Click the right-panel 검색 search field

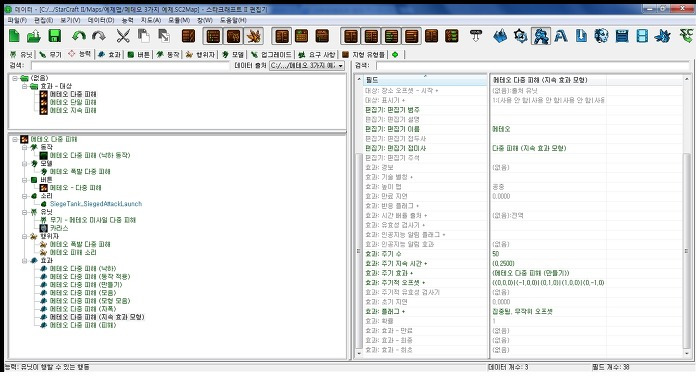click(533, 66)
